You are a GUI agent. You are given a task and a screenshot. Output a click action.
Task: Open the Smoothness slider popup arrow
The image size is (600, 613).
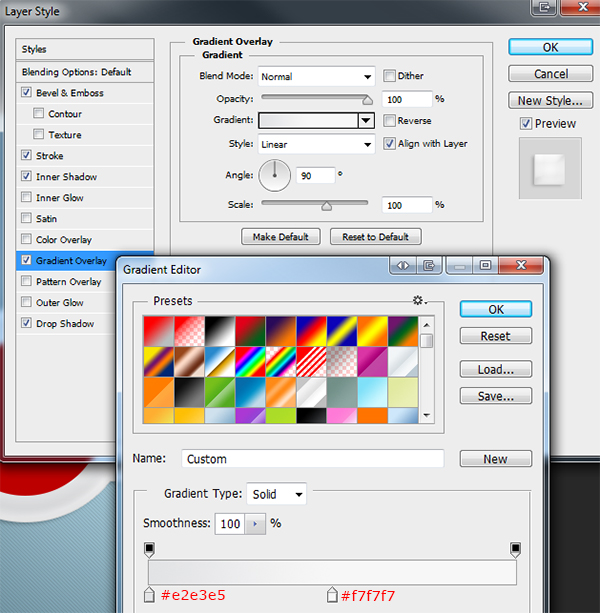point(255,524)
